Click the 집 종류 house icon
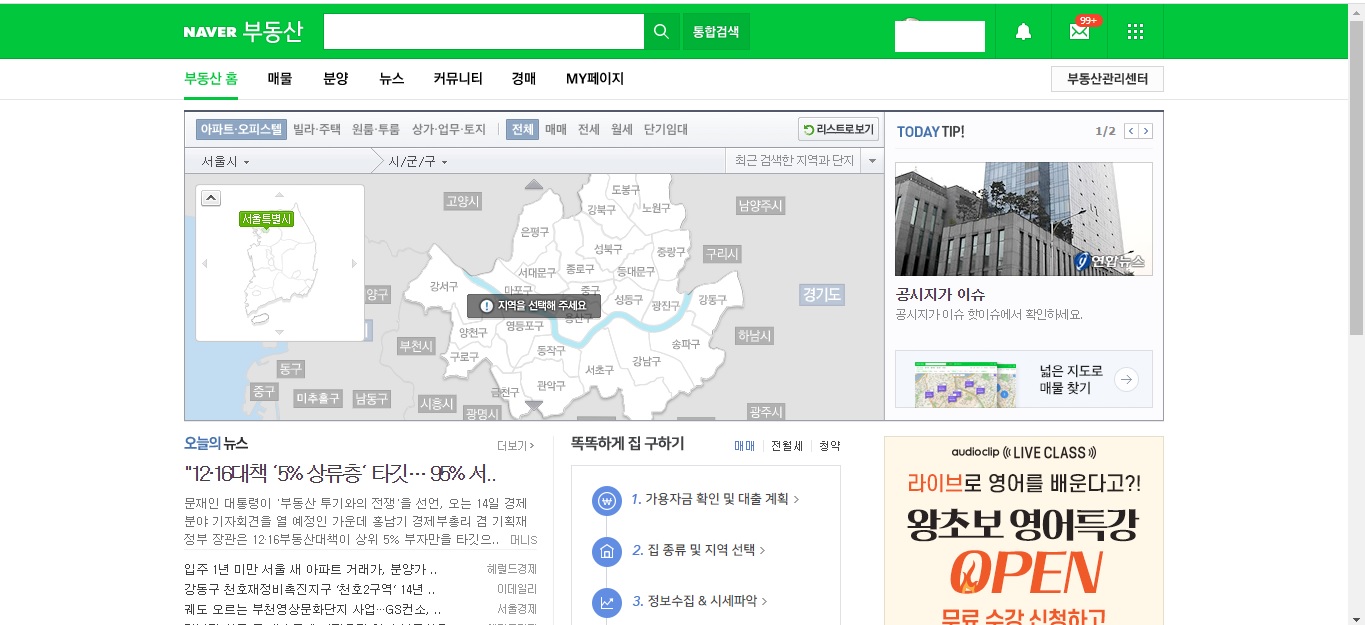 (x=606, y=551)
